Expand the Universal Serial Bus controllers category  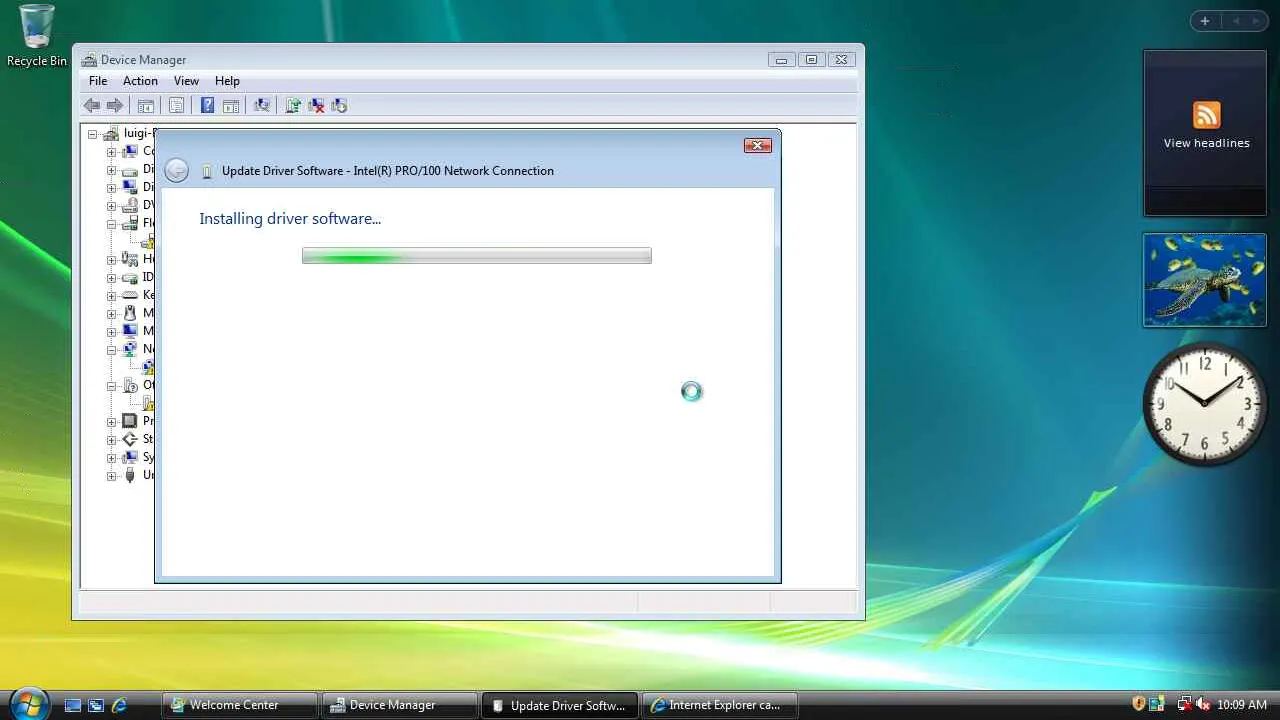tap(112, 476)
